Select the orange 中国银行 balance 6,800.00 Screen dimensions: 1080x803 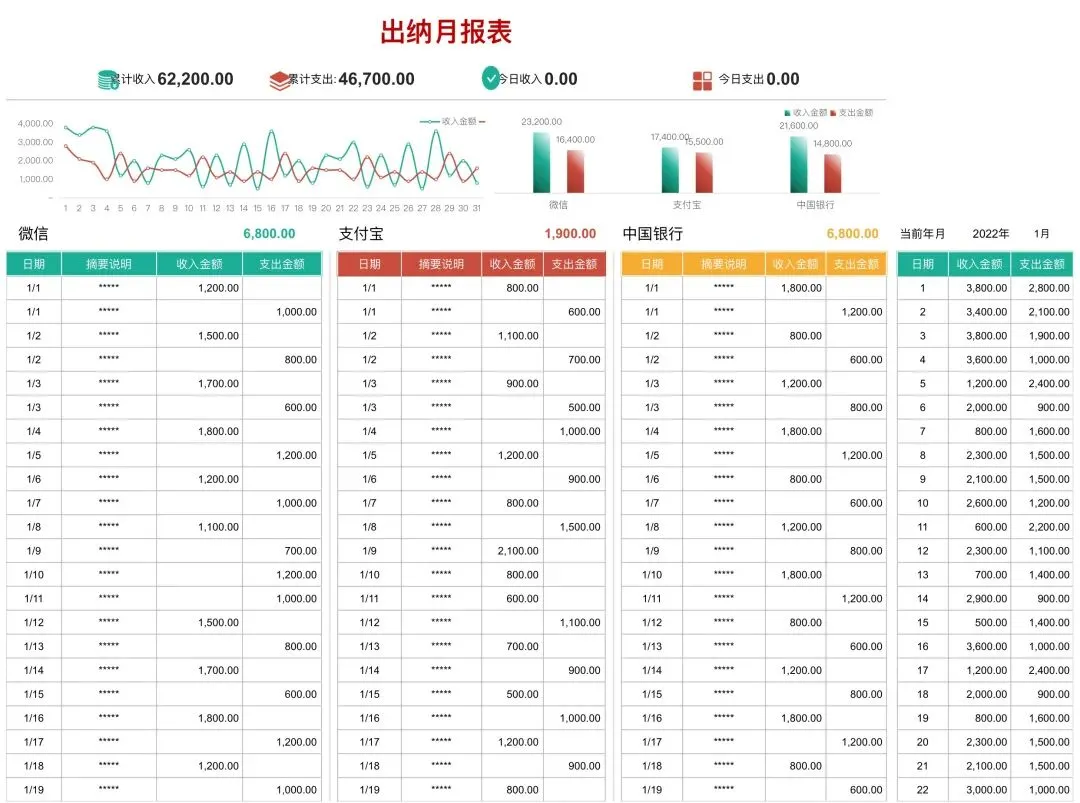[x=853, y=233]
